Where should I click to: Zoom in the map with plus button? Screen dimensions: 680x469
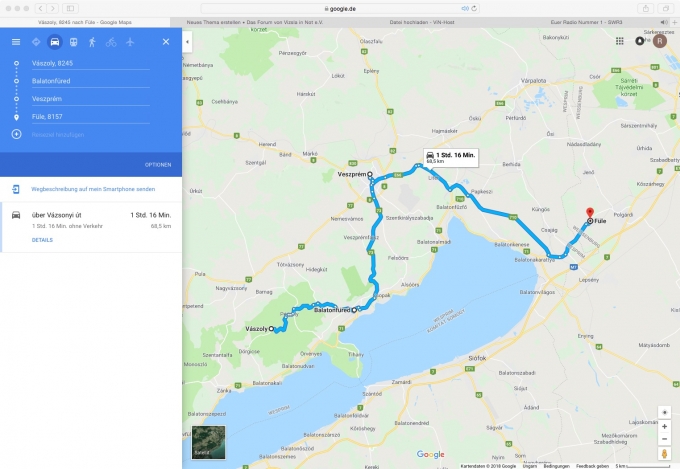[x=664, y=426]
